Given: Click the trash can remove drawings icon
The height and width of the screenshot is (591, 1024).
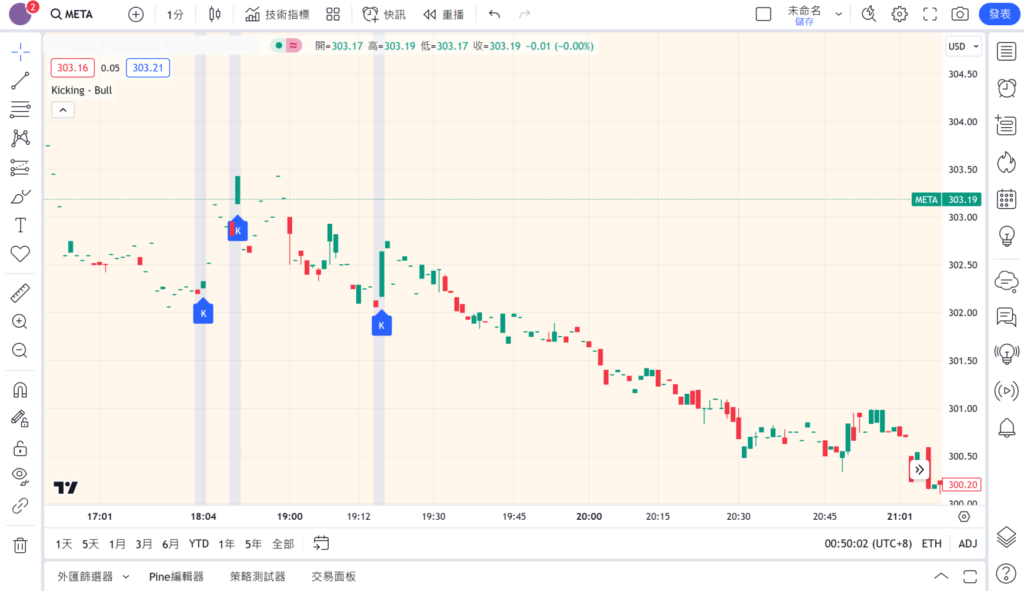Looking at the screenshot, I should (20, 545).
